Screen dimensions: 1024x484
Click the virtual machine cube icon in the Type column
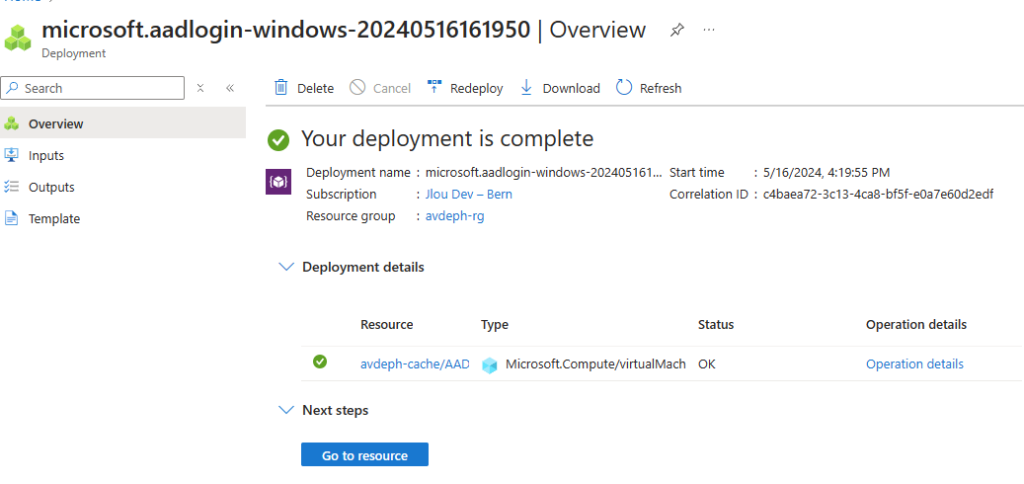click(489, 365)
